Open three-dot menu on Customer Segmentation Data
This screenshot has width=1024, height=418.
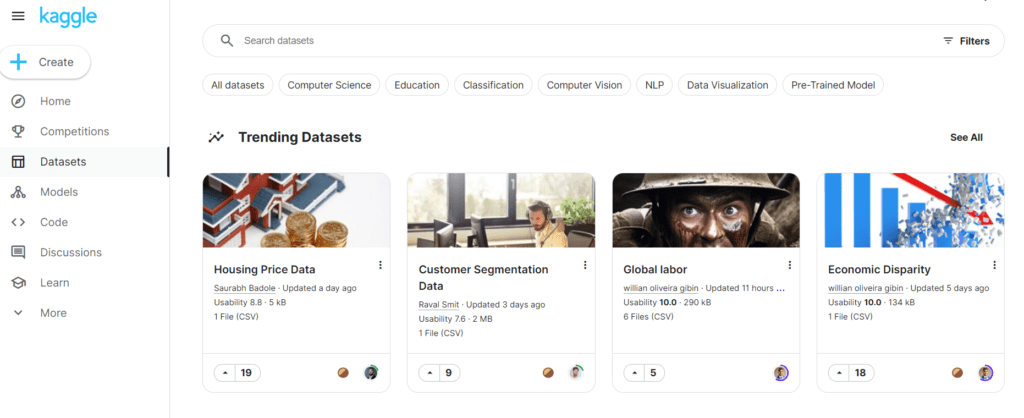(x=585, y=265)
